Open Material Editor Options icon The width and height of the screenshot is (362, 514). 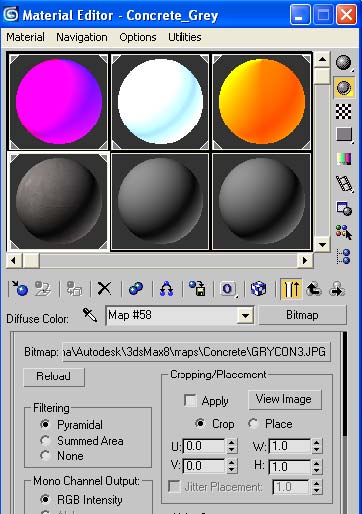[344, 209]
